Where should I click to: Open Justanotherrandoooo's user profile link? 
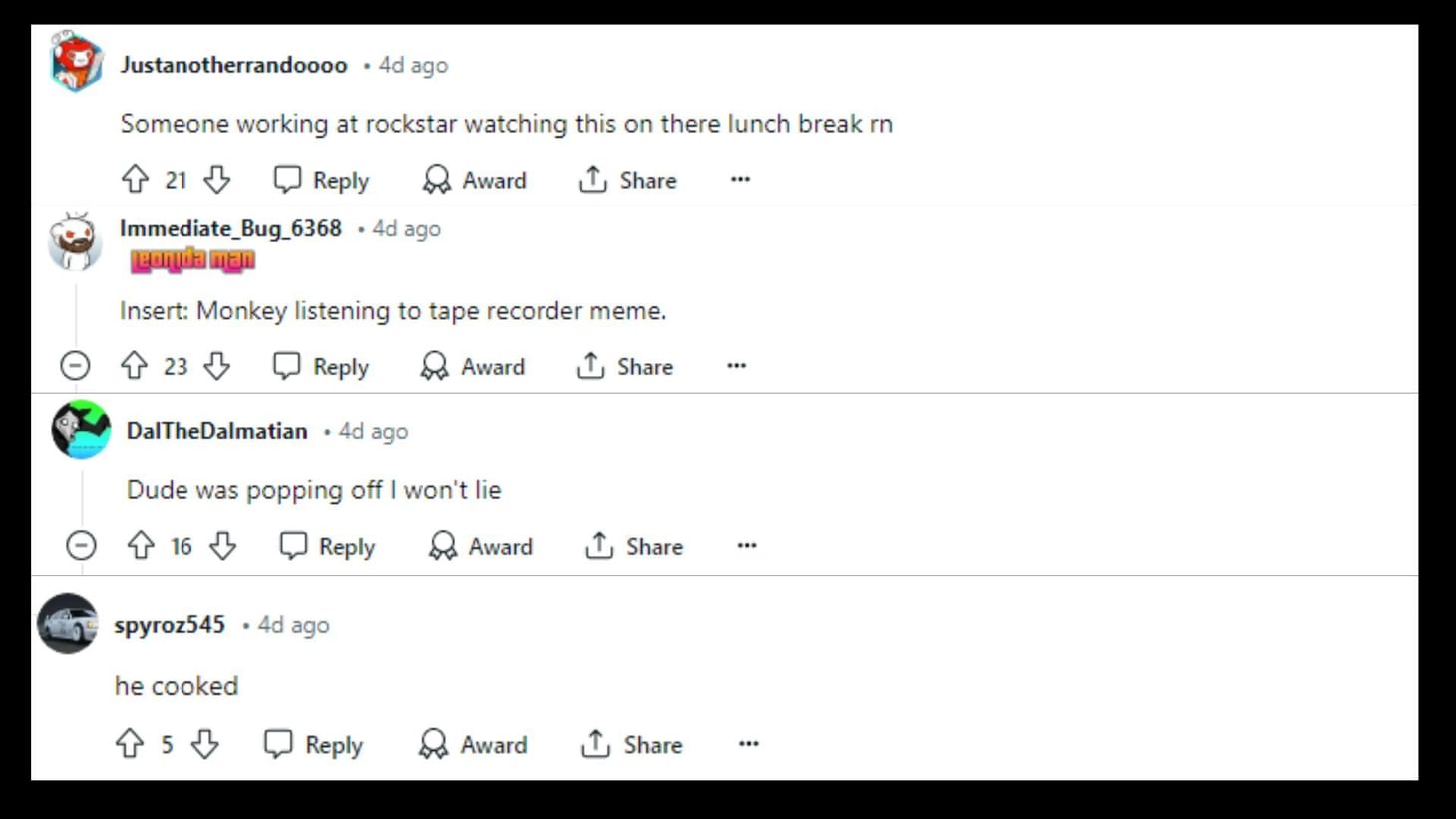233,65
